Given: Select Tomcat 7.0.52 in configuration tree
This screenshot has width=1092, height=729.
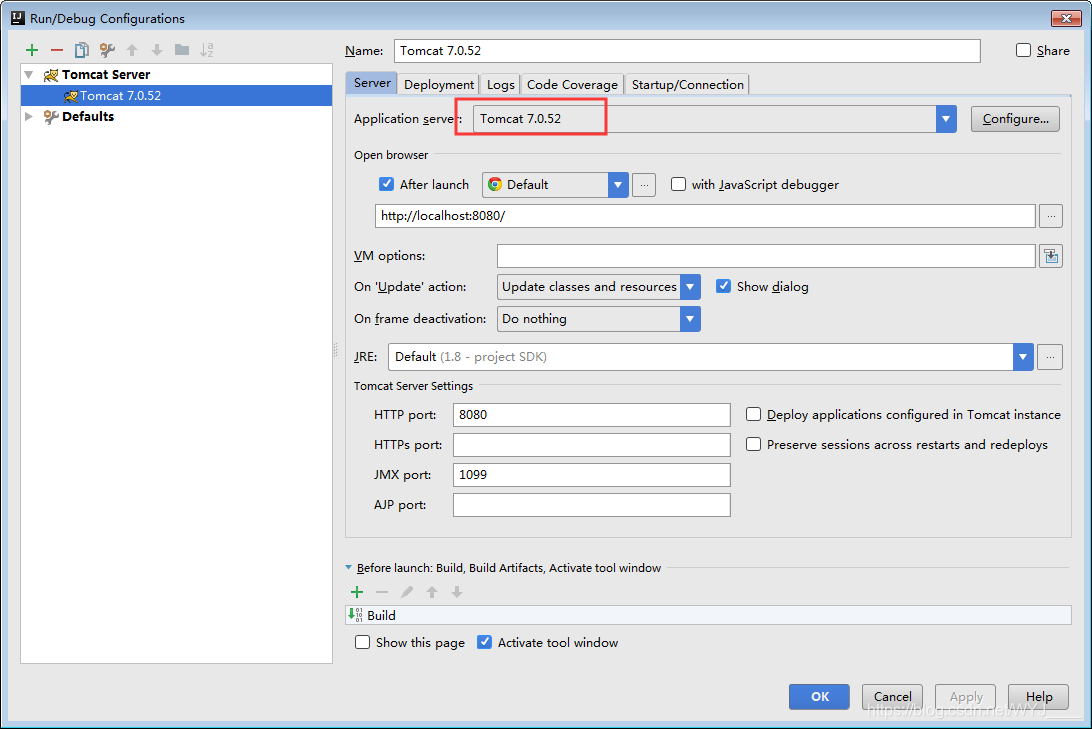Looking at the screenshot, I should [176, 95].
